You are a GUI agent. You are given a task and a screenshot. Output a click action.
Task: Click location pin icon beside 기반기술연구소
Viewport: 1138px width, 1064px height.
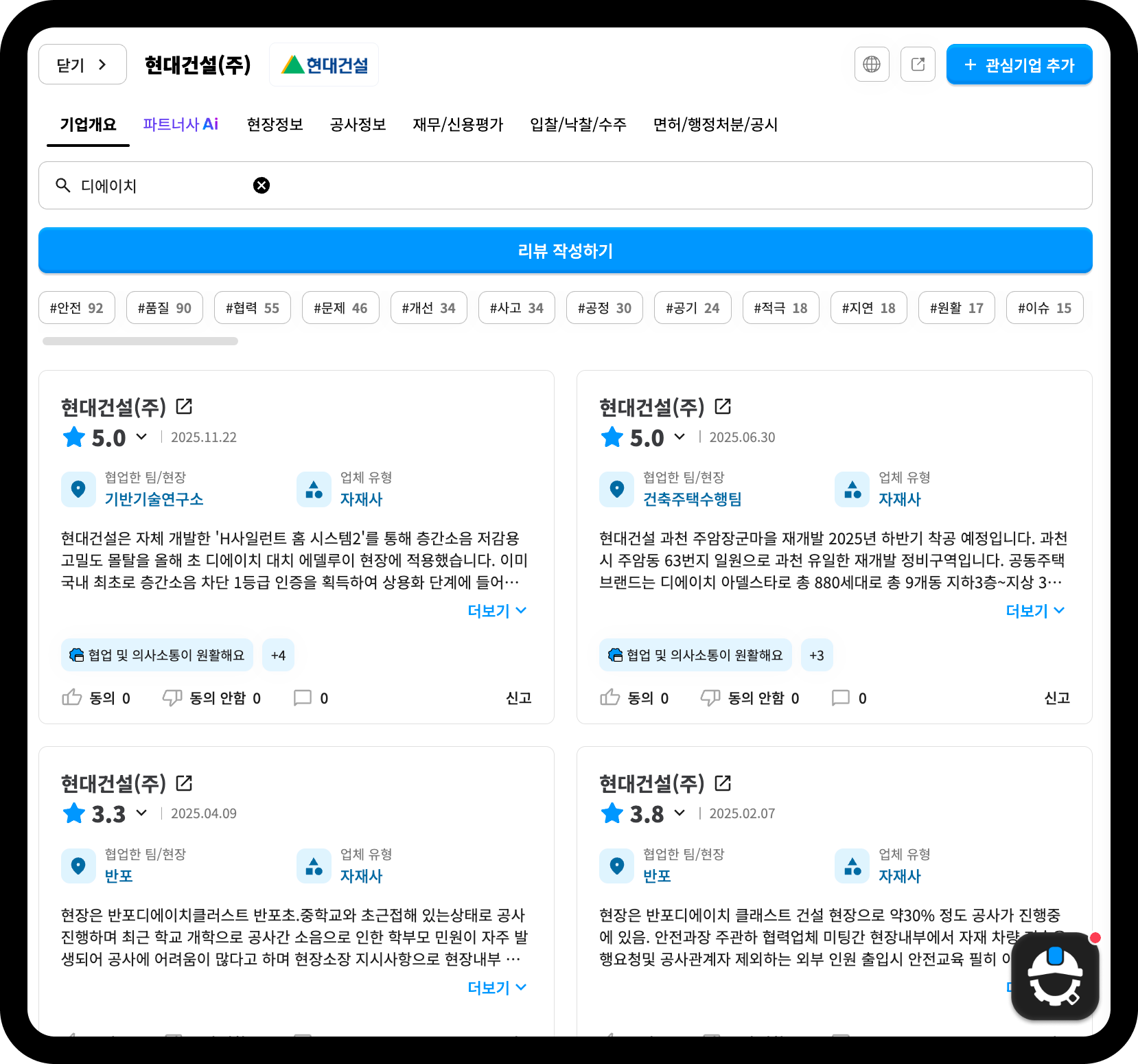tap(78, 489)
